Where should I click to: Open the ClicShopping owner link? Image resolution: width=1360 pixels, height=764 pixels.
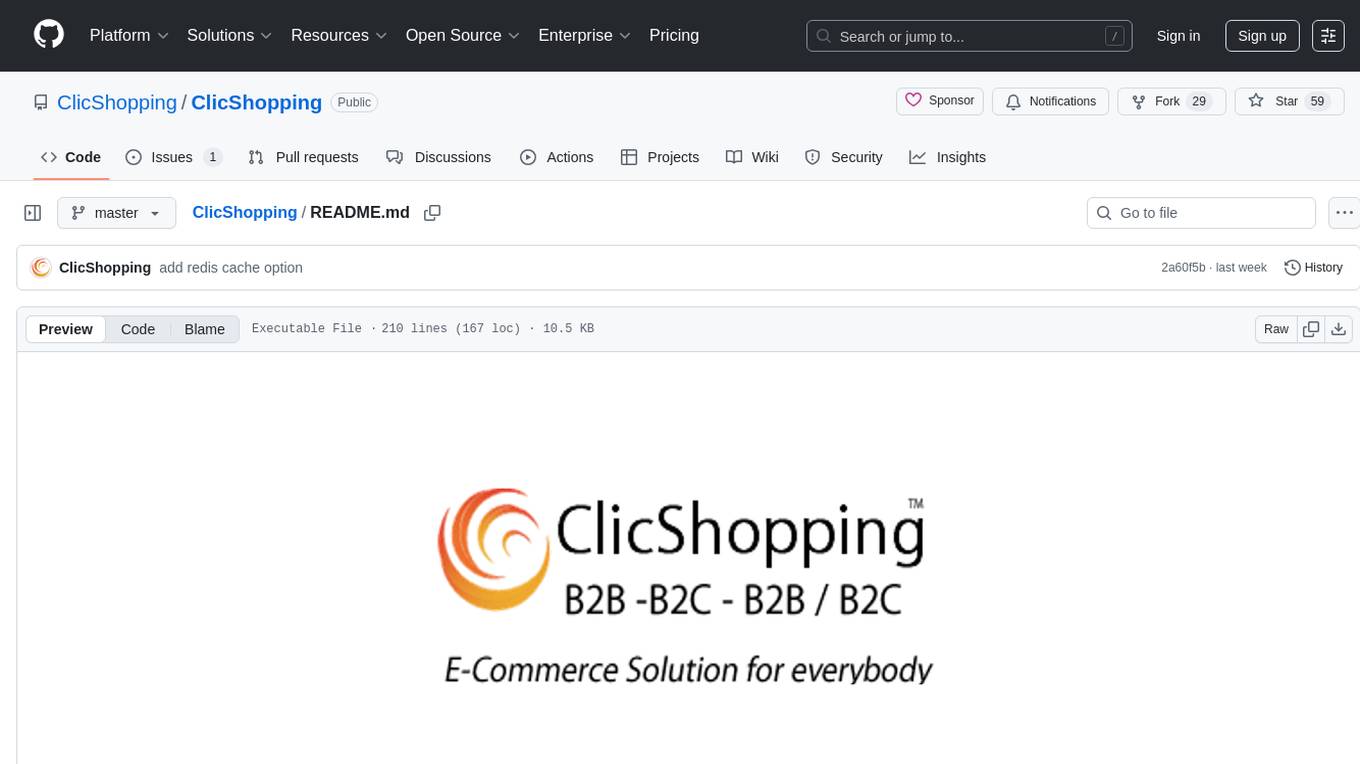pyautogui.click(x=117, y=102)
